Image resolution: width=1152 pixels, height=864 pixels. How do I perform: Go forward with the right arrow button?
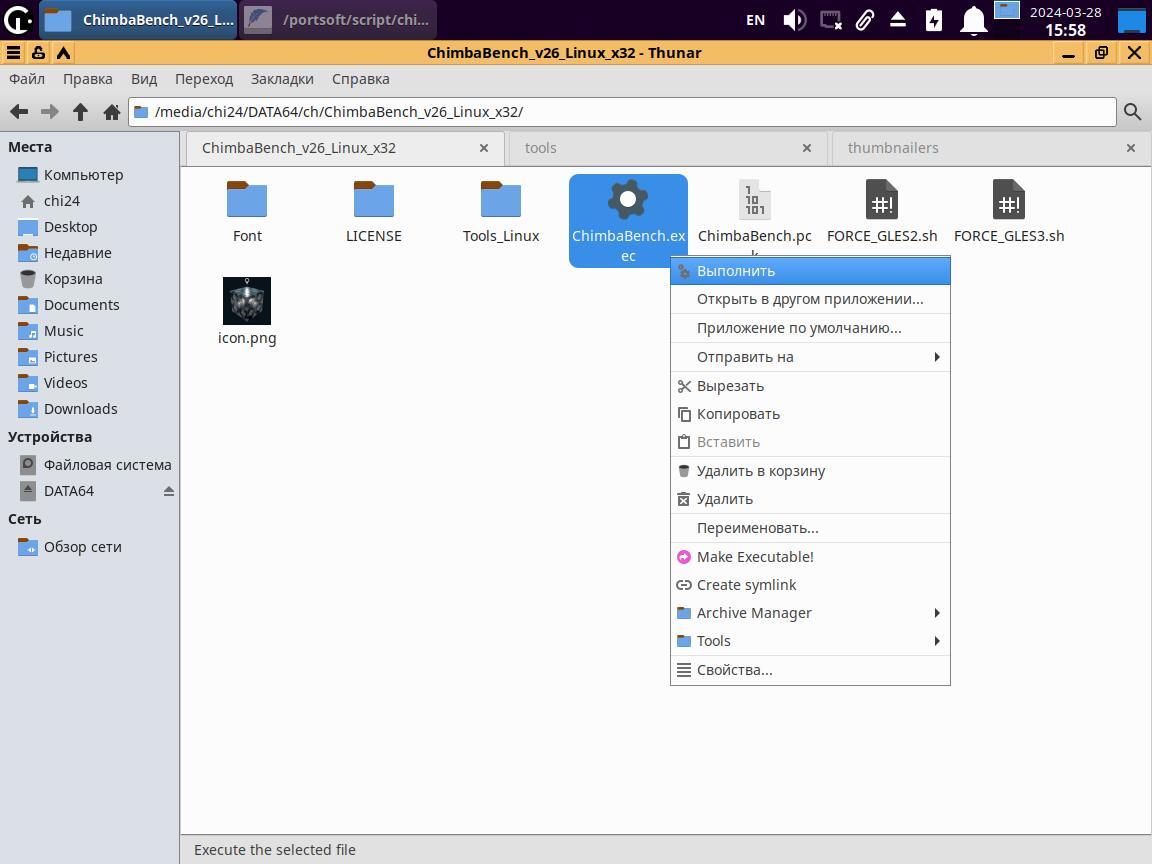click(x=50, y=112)
